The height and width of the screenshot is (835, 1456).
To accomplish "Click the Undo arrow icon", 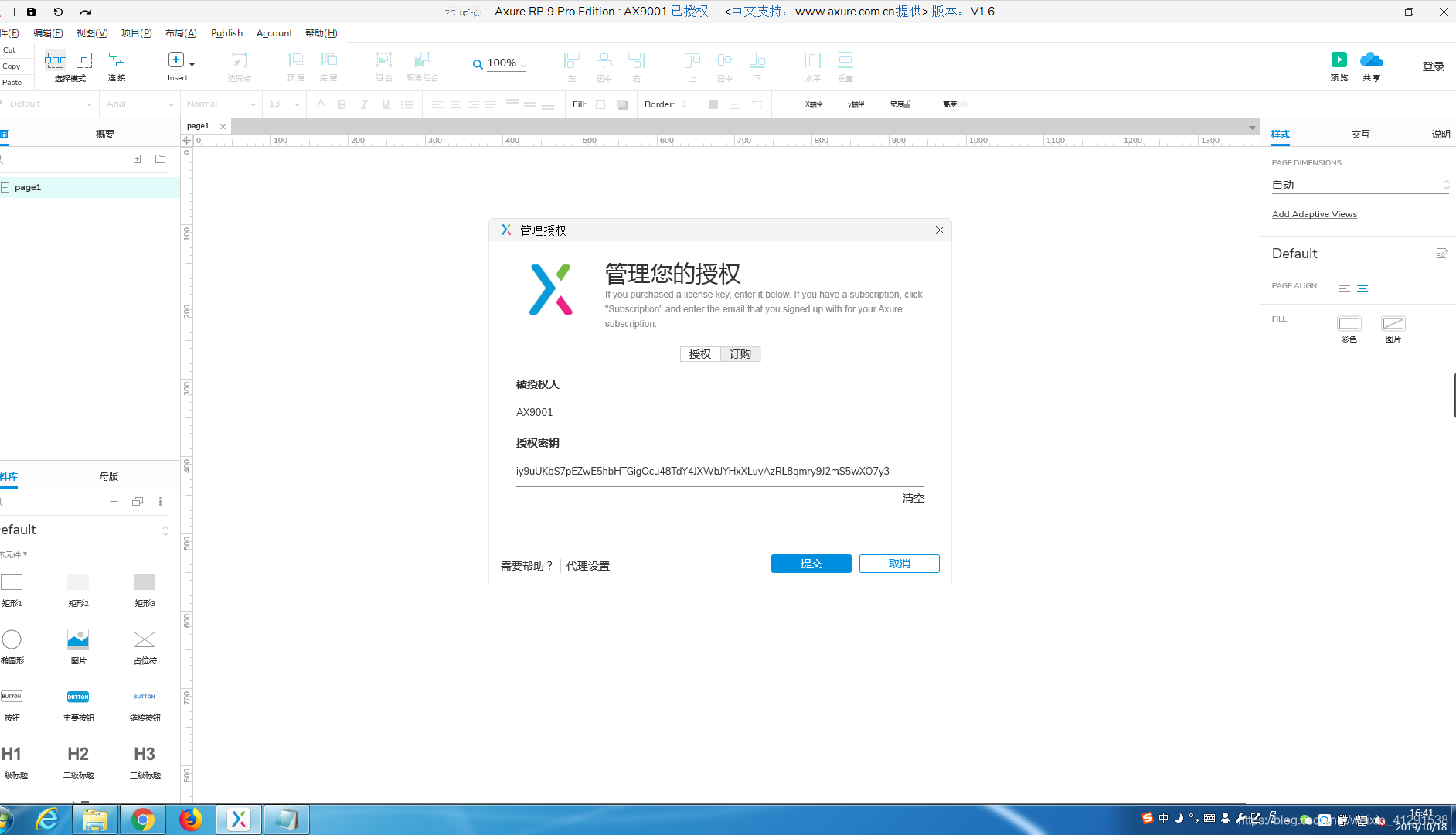I will tap(58, 12).
